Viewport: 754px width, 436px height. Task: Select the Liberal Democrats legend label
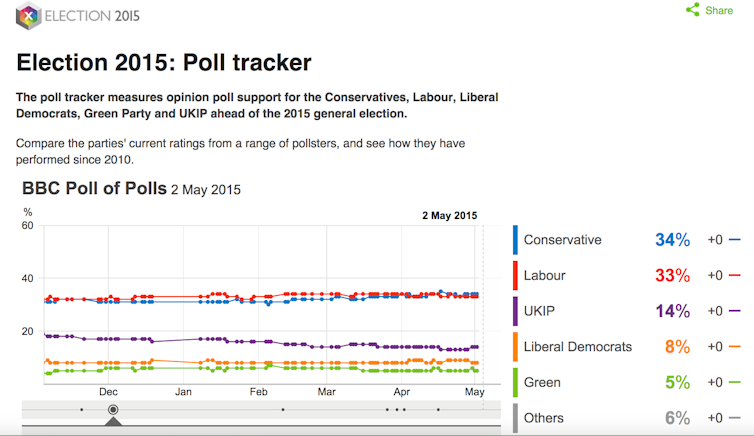click(x=578, y=347)
